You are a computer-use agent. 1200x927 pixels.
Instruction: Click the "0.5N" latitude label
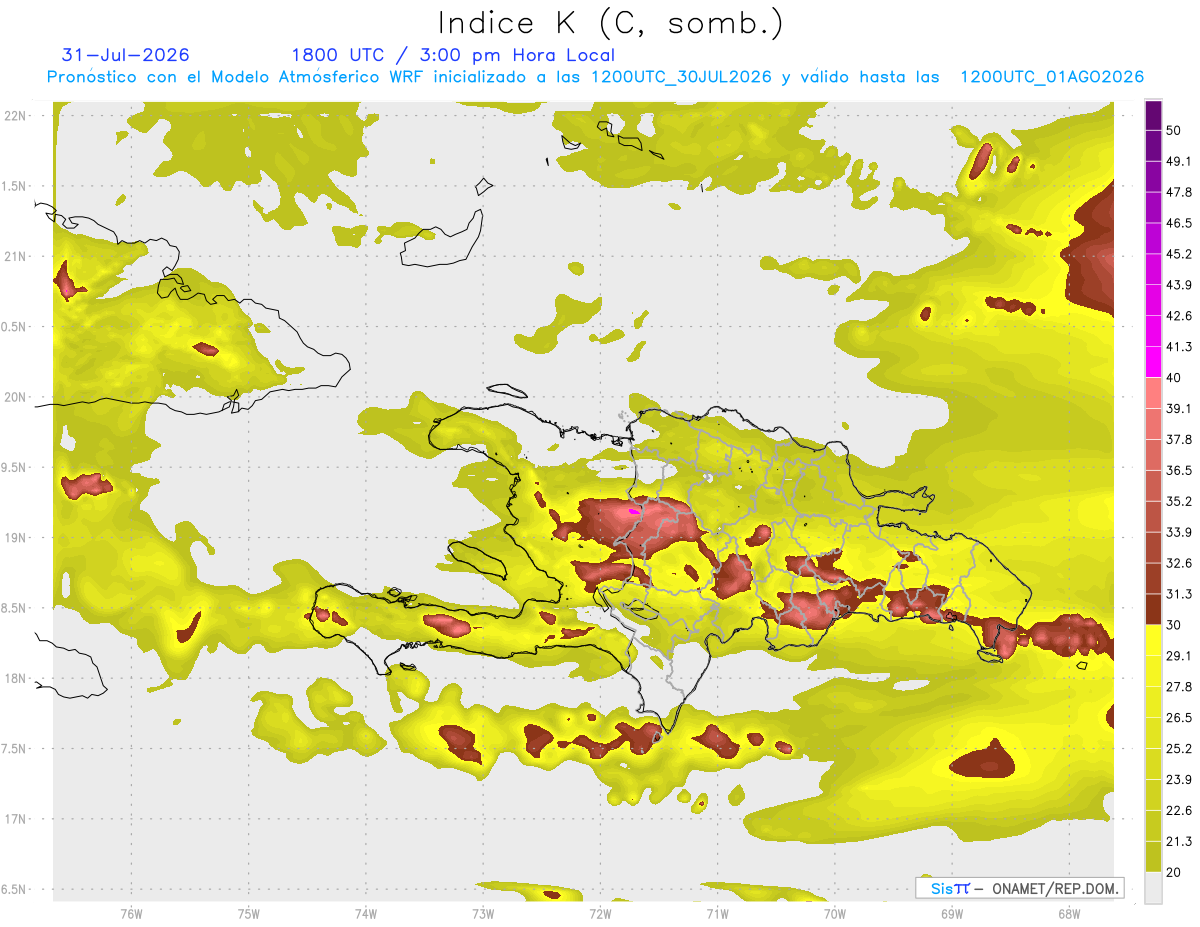point(15,327)
